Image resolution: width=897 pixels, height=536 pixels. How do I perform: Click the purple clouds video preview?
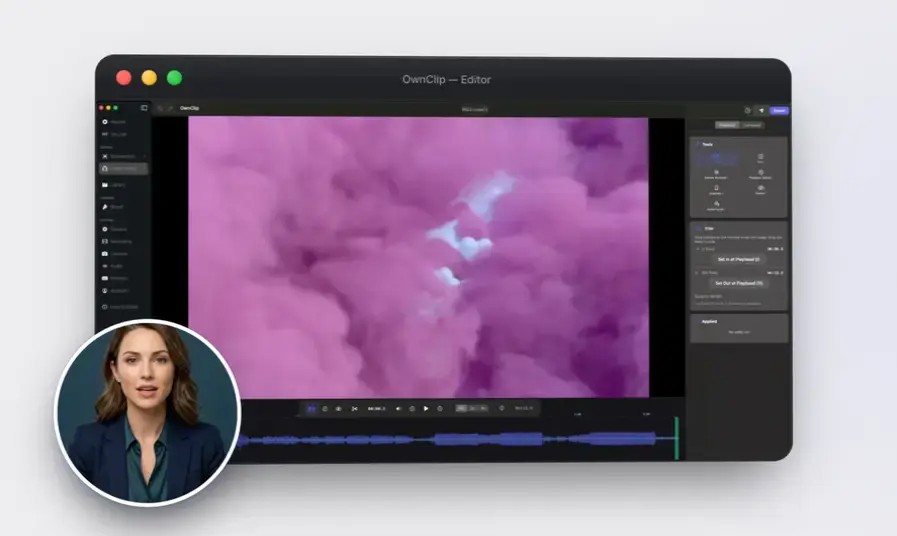pos(418,257)
